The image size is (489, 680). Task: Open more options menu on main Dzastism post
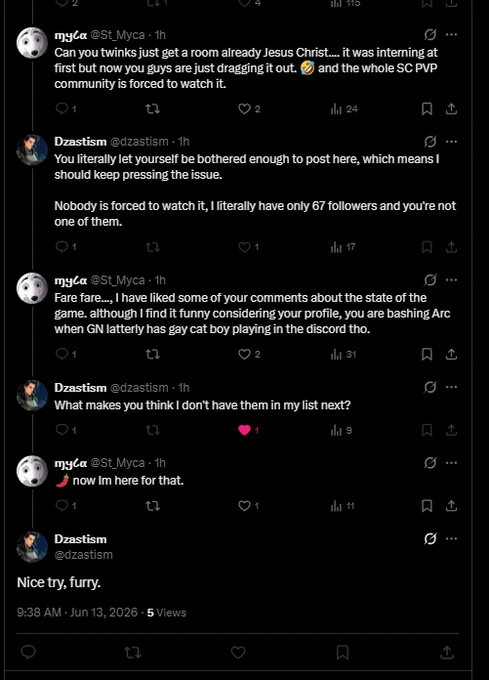click(x=451, y=539)
